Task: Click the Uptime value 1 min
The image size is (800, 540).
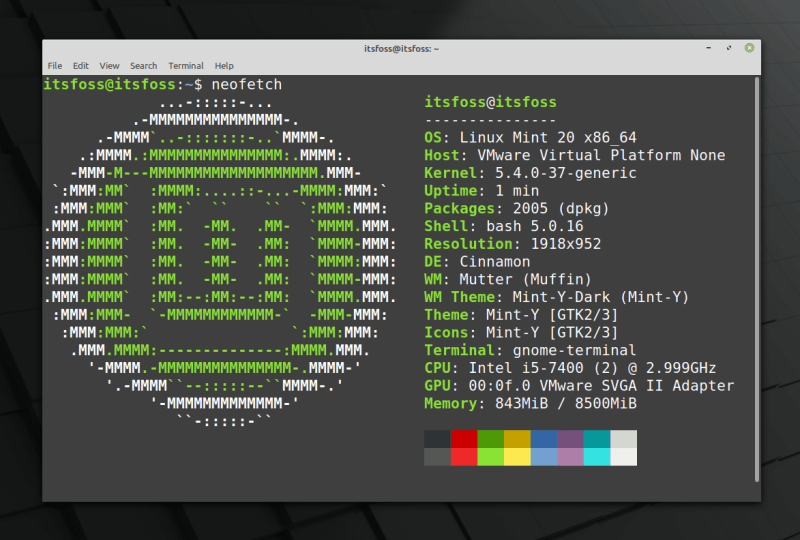Action: (x=517, y=191)
